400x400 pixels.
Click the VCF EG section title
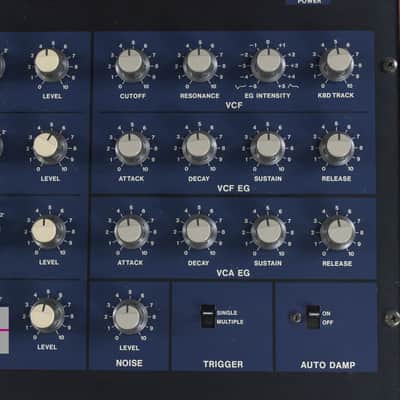coord(233,188)
